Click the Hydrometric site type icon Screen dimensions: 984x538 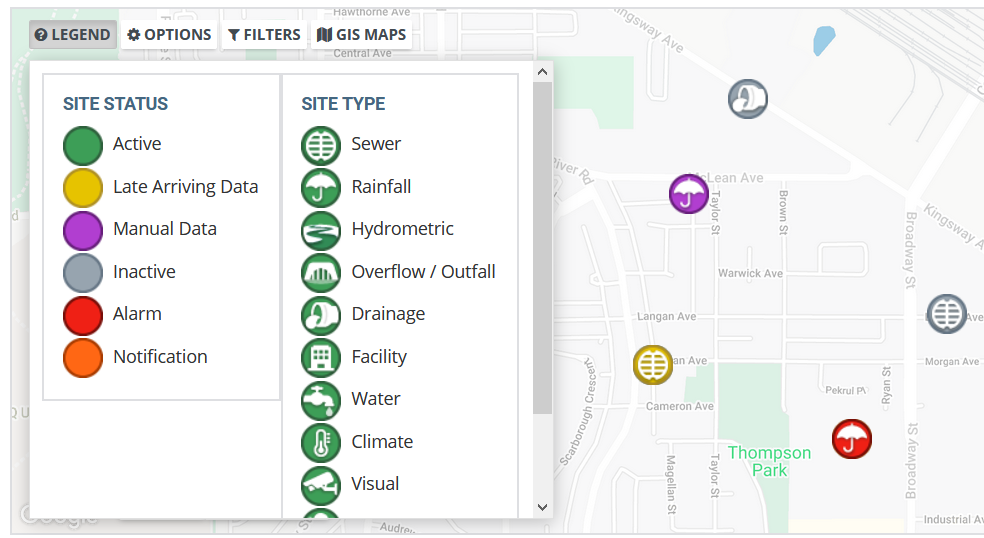[321, 230]
